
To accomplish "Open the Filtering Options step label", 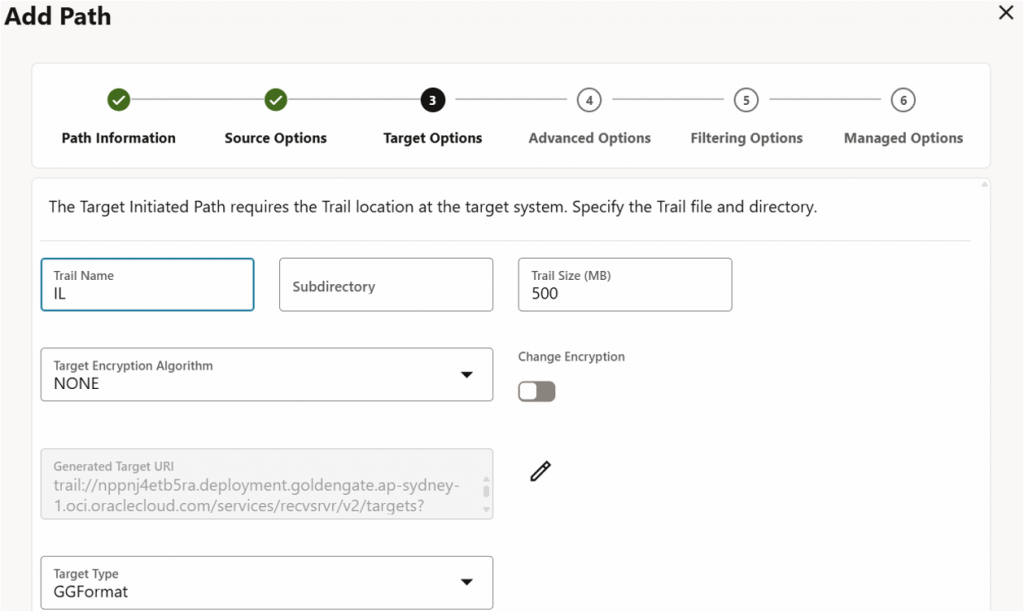I will [x=746, y=138].
